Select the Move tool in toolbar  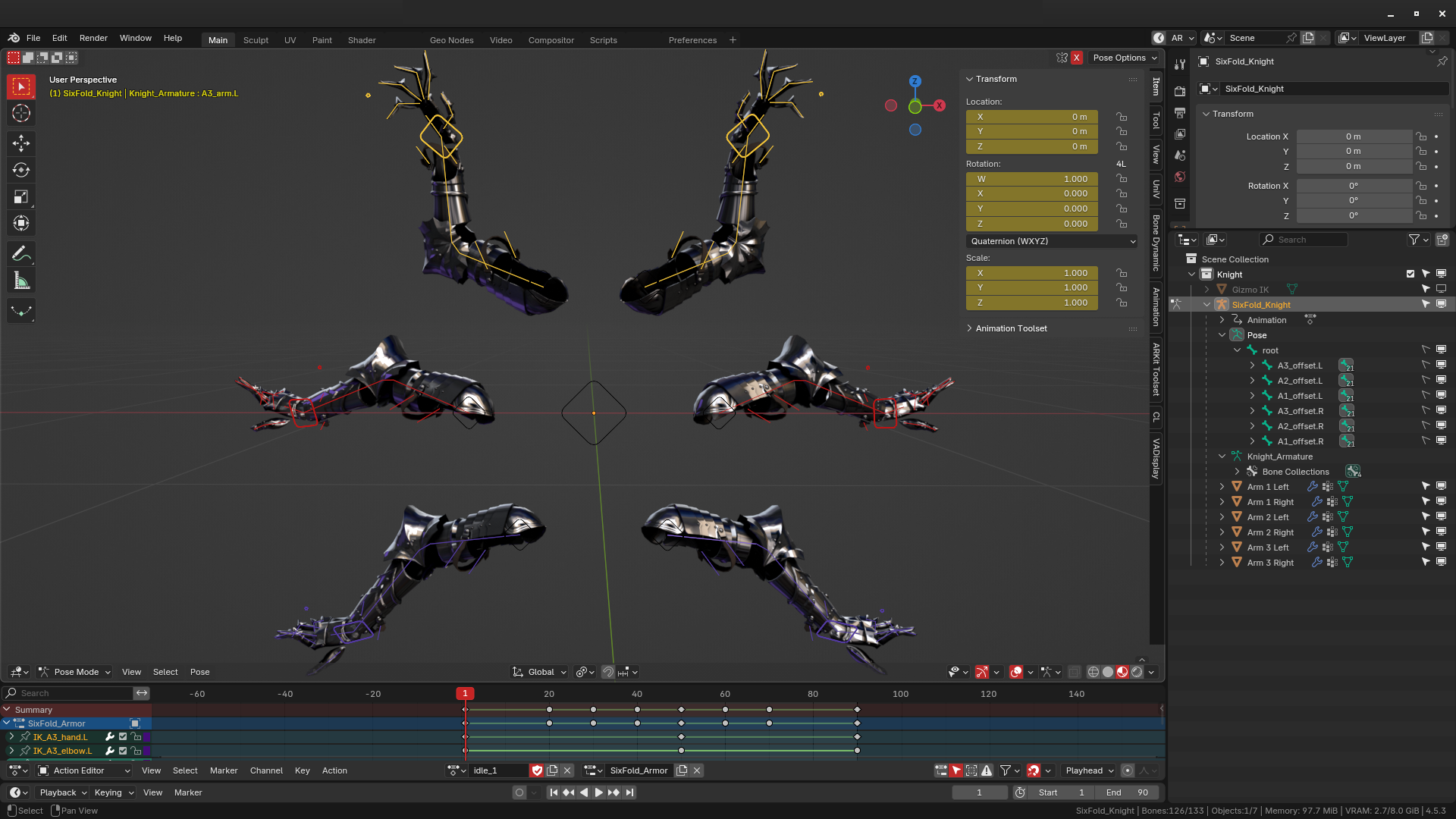point(21,143)
